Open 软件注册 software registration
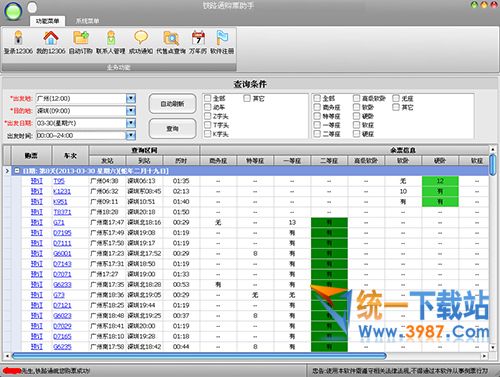500x377 pixels. [x=222, y=42]
